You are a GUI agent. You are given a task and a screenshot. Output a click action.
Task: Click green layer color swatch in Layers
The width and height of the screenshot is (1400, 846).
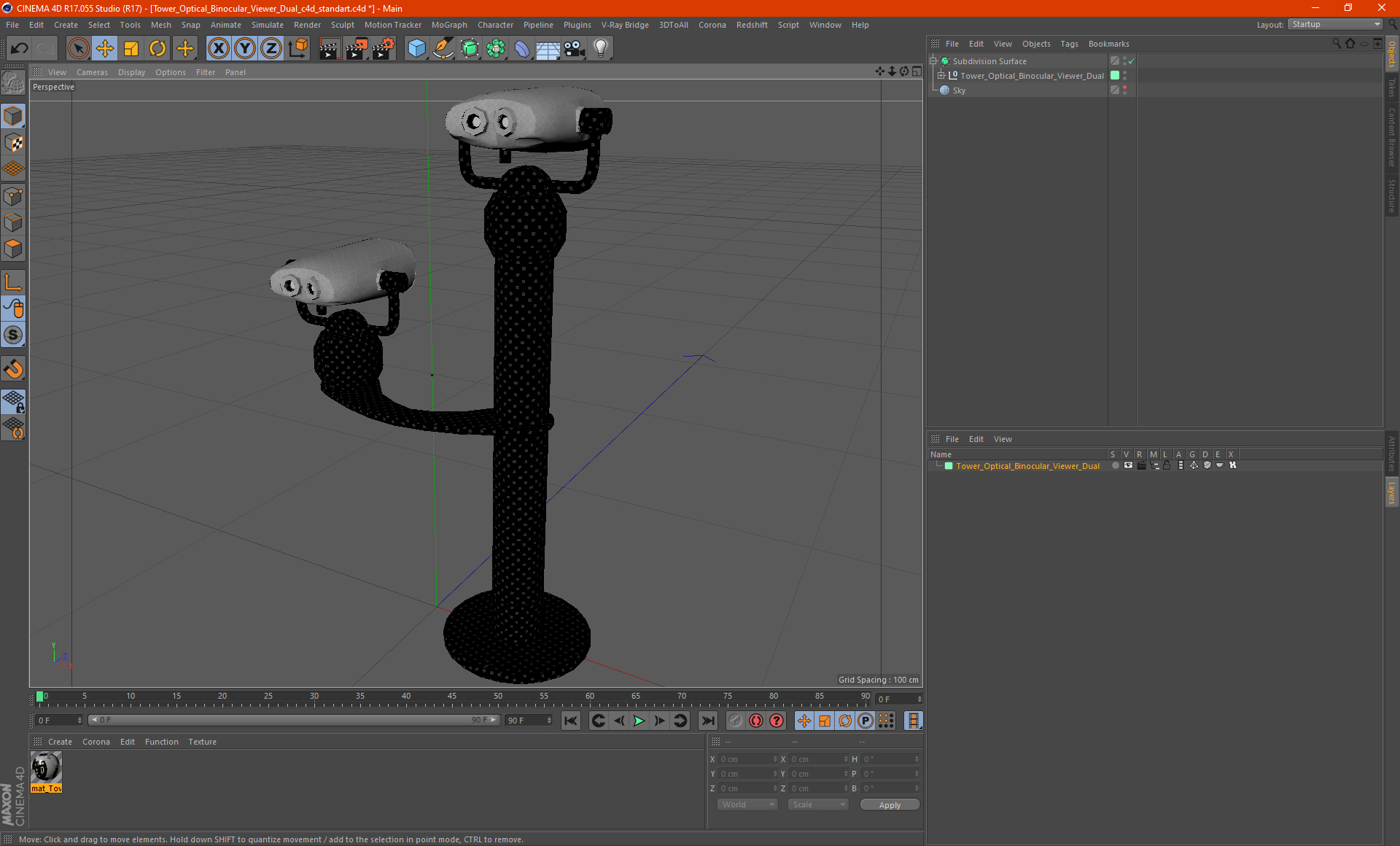pos(949,465)
